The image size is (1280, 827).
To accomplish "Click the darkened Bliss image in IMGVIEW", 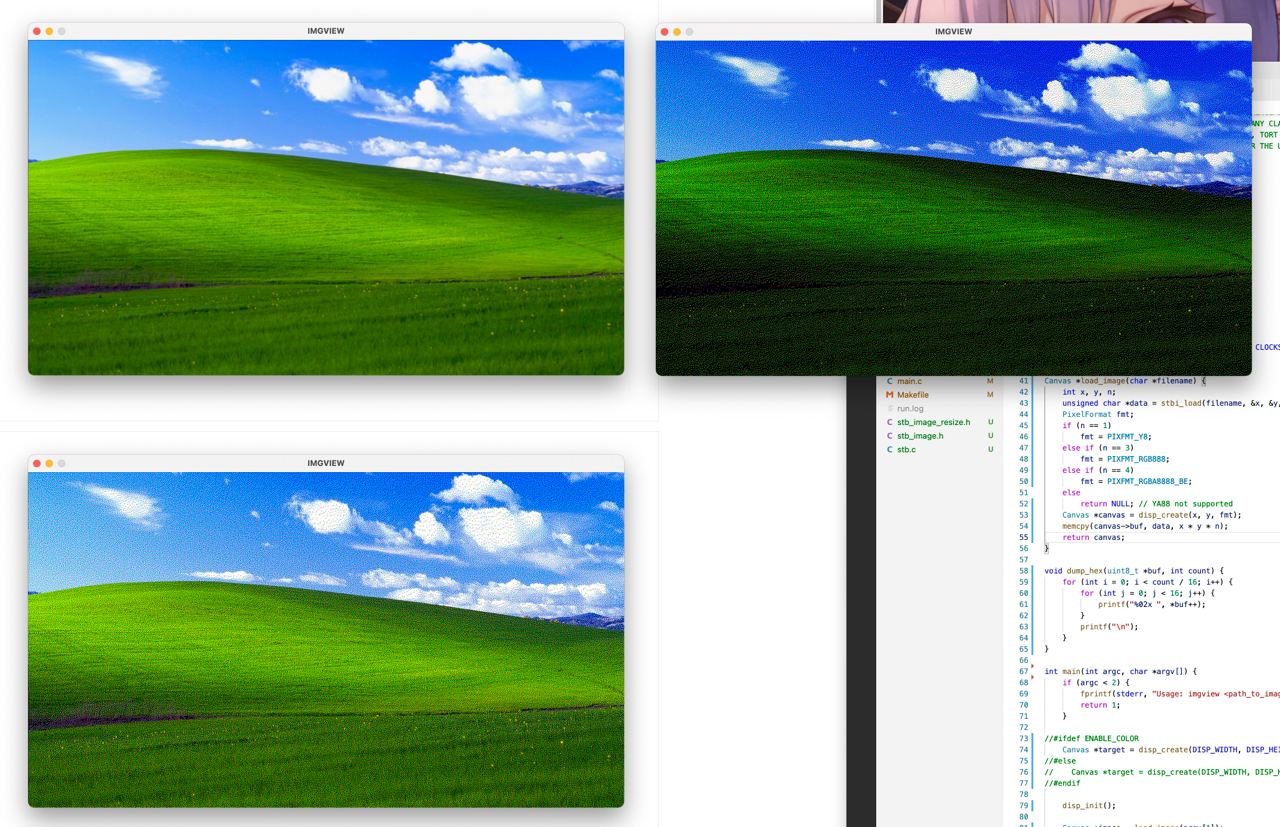I will (953, 208).
